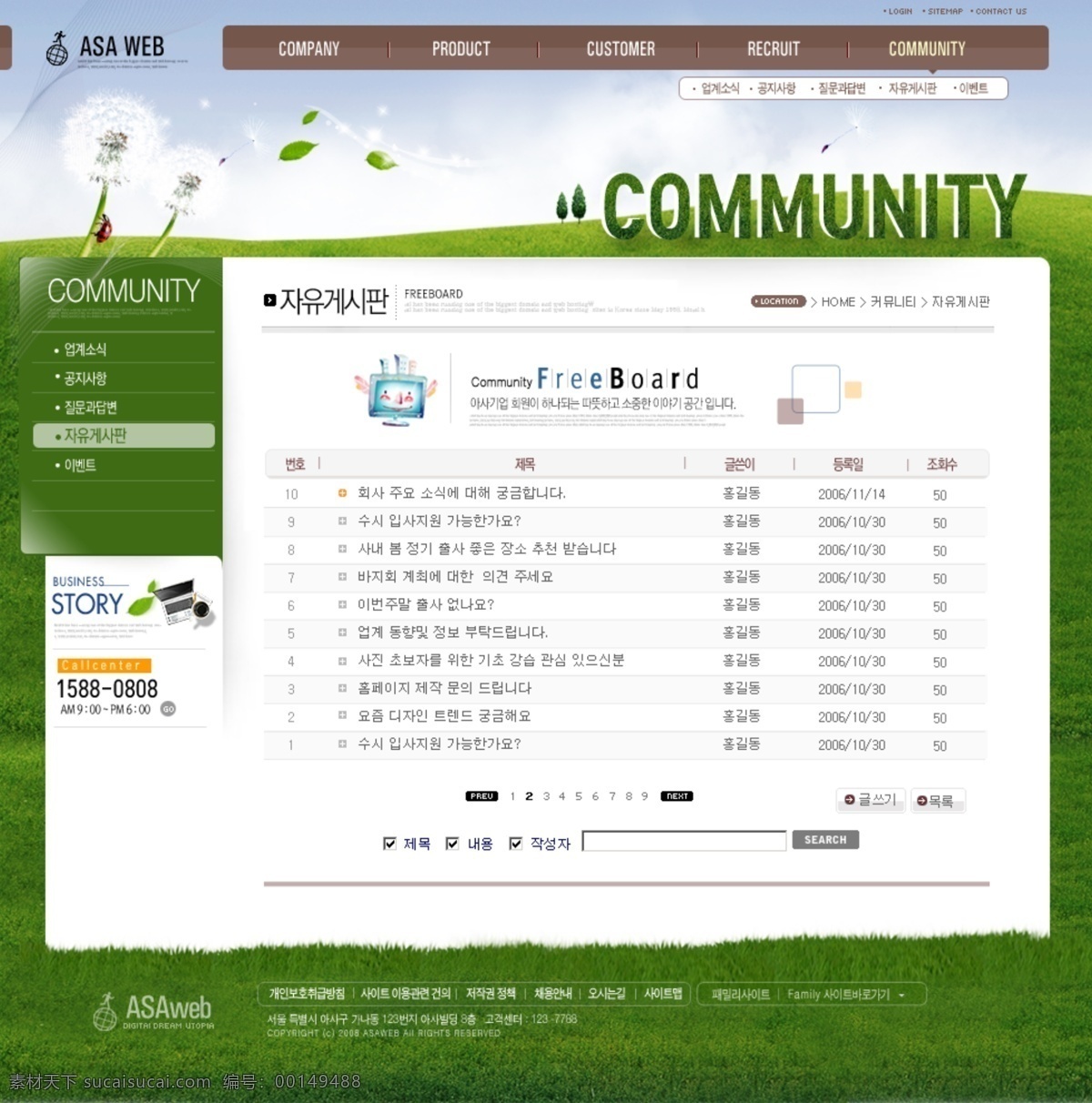Select 공지사항 in the top submenu
1092x1103 pixels.
pyautogui.click(x=776, y=88)
